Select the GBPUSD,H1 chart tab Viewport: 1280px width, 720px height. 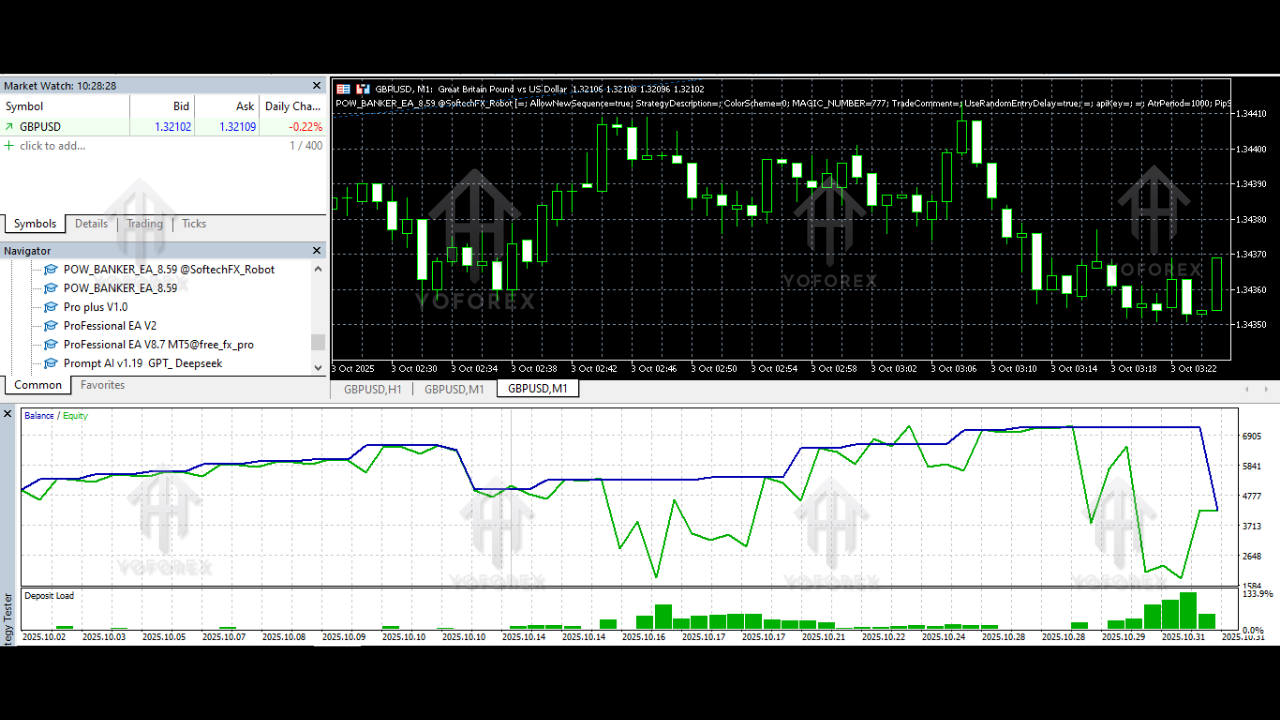coord(371,389)
